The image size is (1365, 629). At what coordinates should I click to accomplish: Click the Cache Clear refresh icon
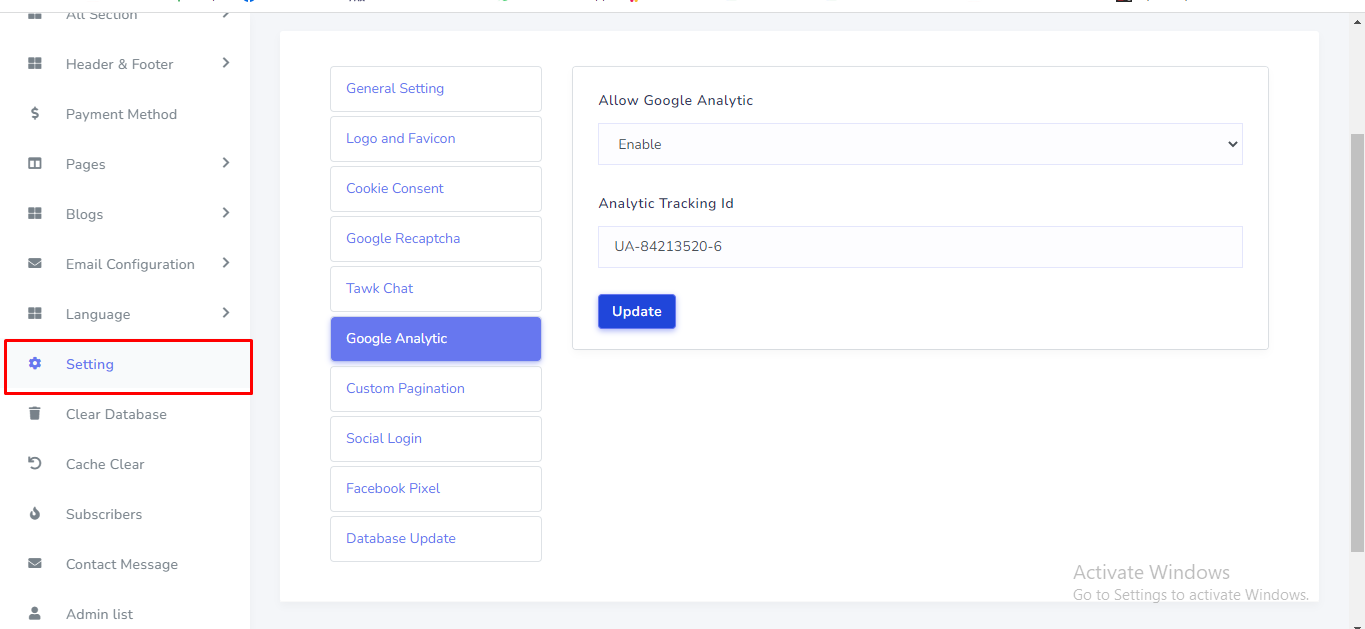[x=35, y=464]
